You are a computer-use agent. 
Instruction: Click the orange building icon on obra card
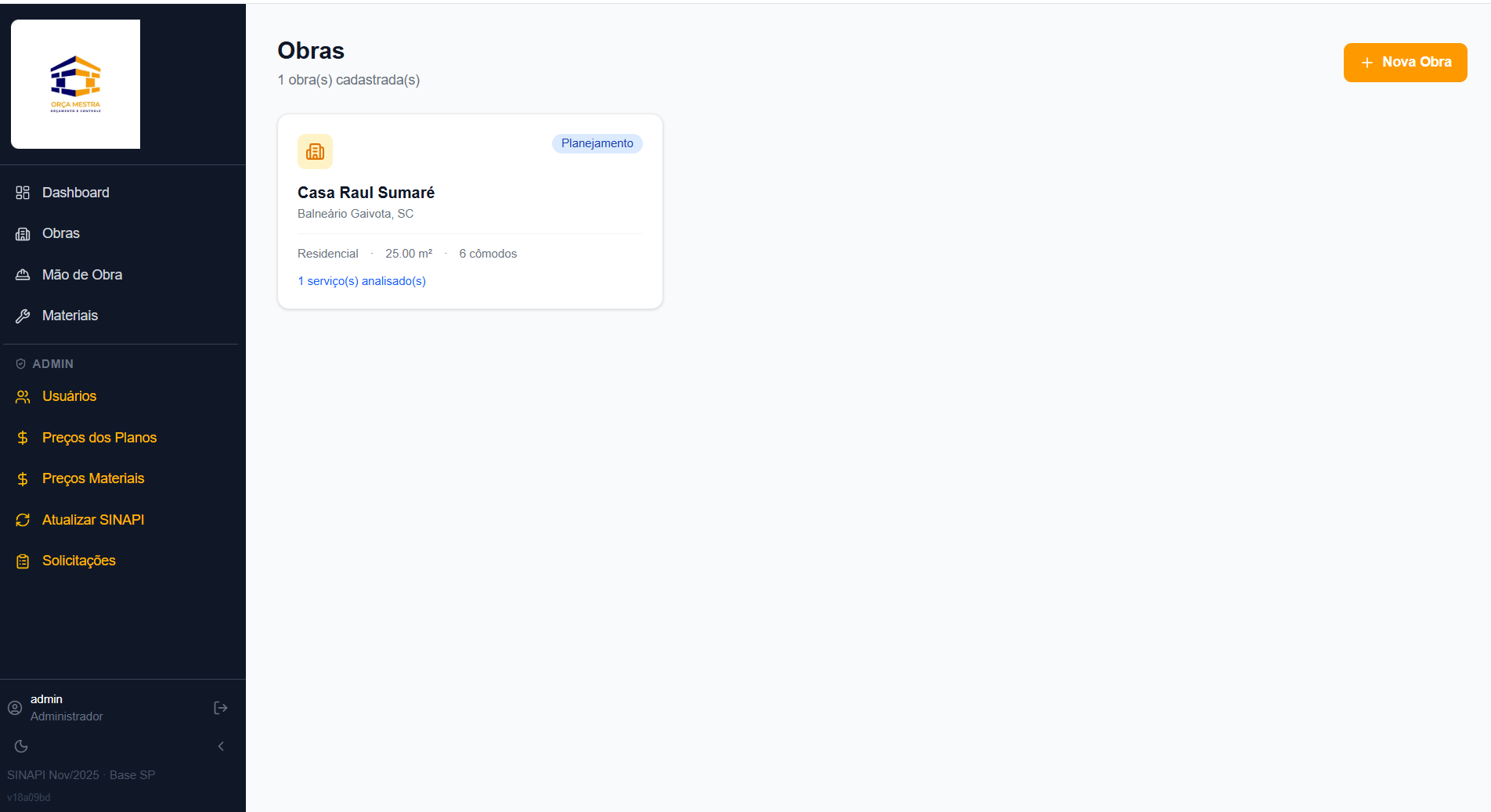tap(315, 151)
